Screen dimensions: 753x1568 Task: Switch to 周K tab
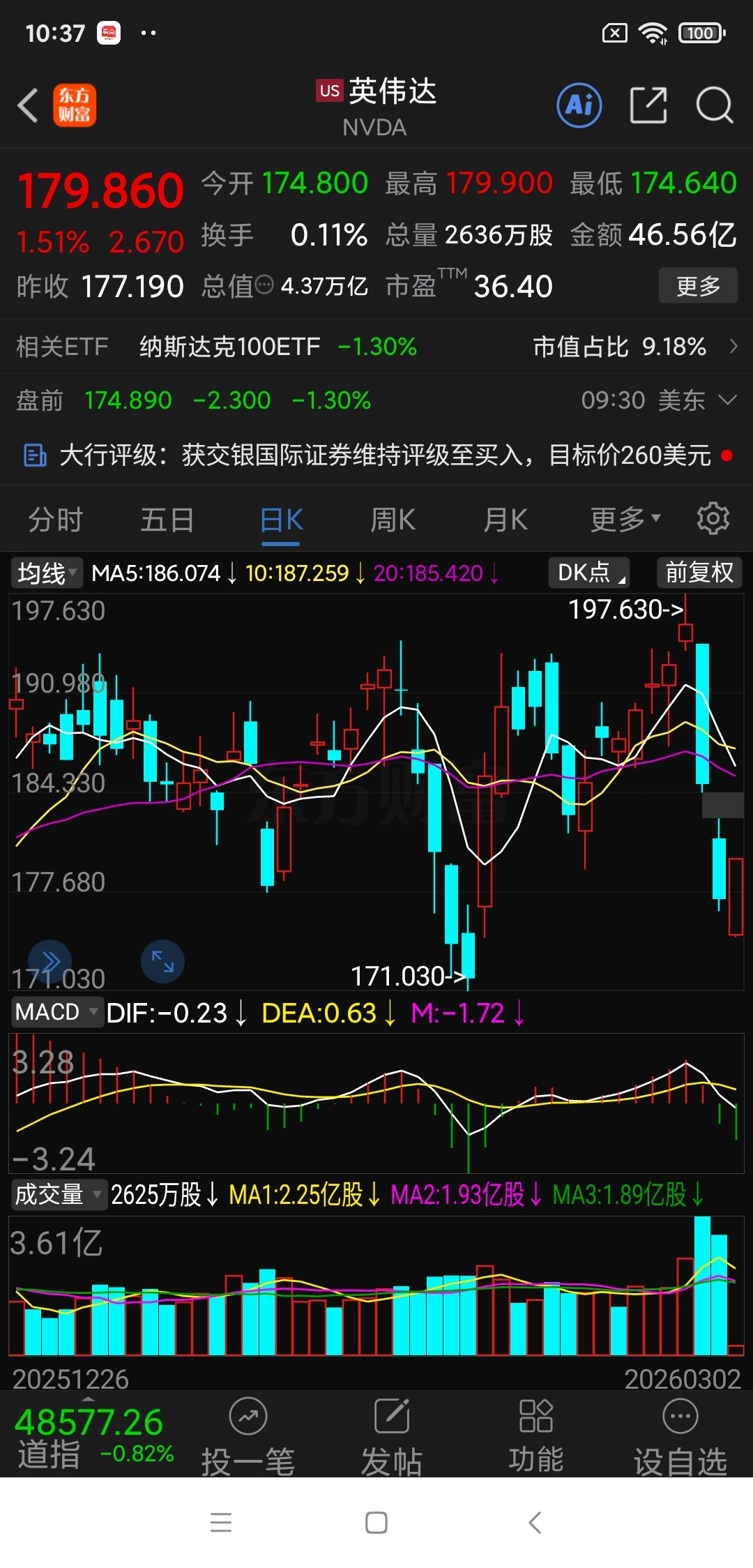point(393,520)
